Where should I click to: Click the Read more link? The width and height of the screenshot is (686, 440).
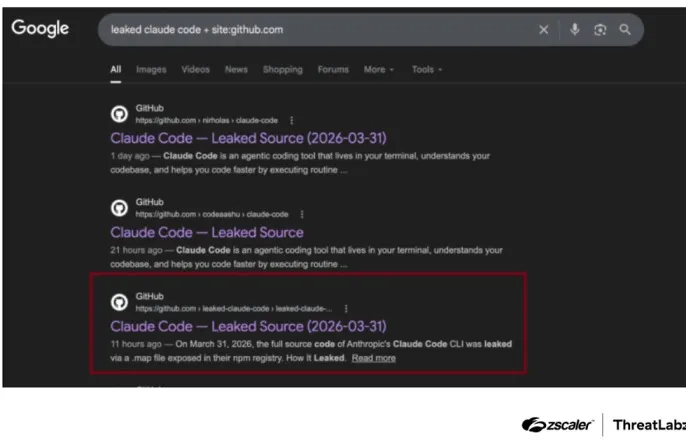pos(374,358)
